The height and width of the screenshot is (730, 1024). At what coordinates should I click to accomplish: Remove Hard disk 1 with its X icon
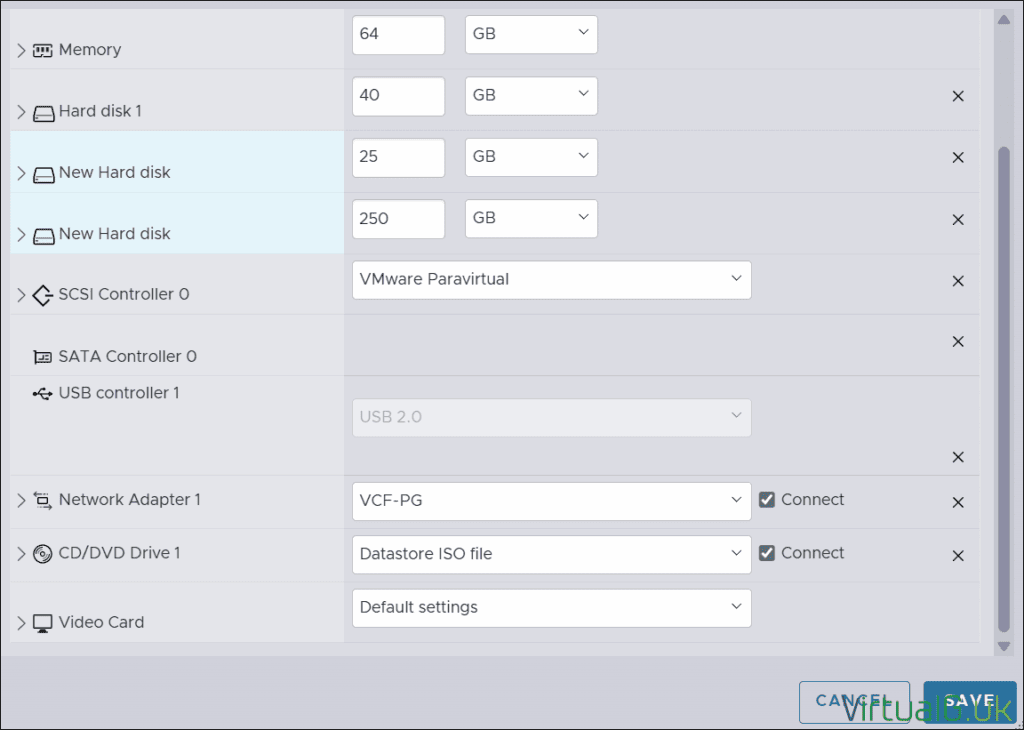[x=957, y=97]
